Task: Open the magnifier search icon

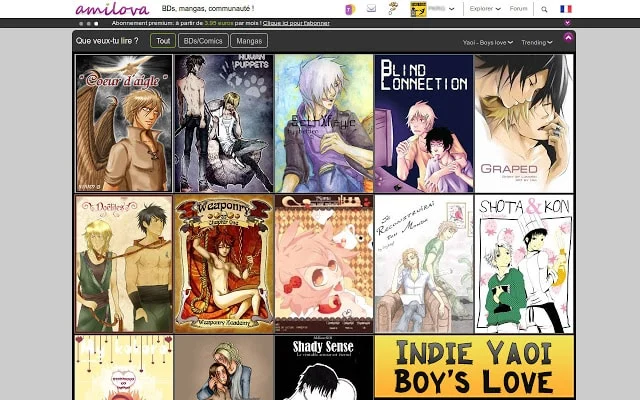Action: 544,9
